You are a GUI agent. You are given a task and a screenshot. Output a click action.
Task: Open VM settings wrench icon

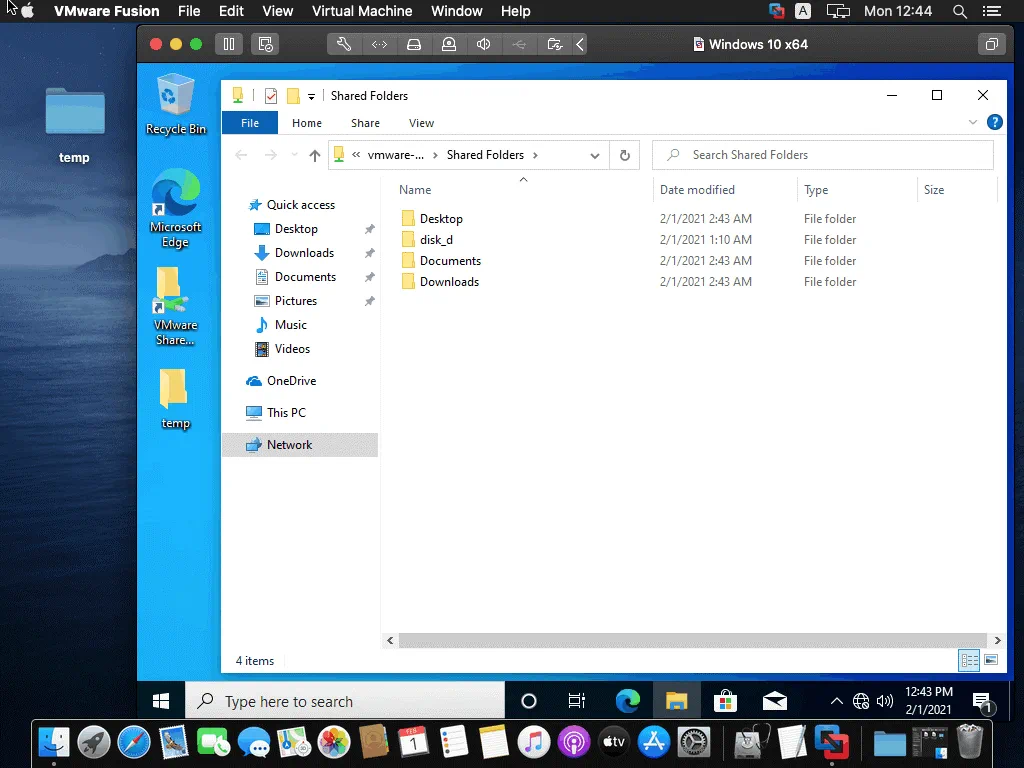click(x=344, y=44)
